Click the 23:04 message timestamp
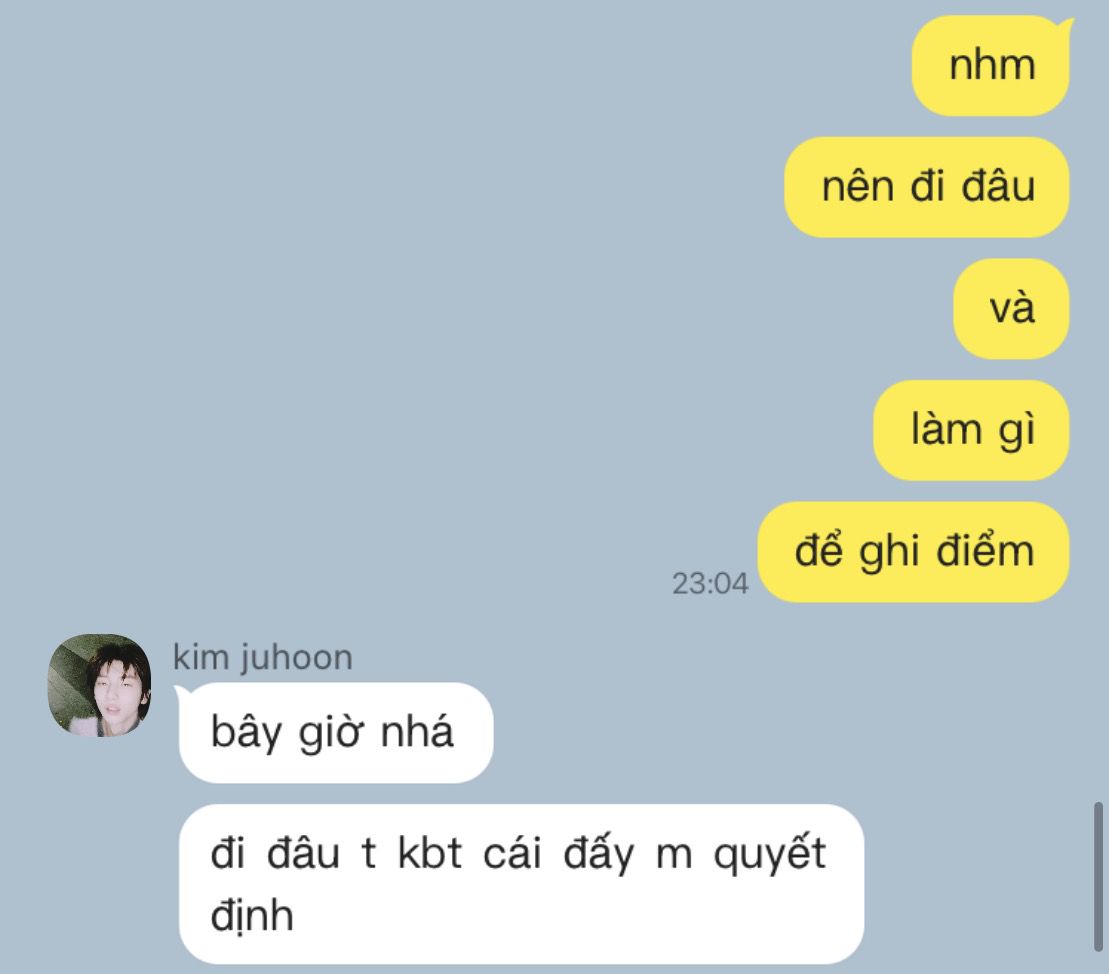This screenshot has height=974, width=1109. (709, 584)
